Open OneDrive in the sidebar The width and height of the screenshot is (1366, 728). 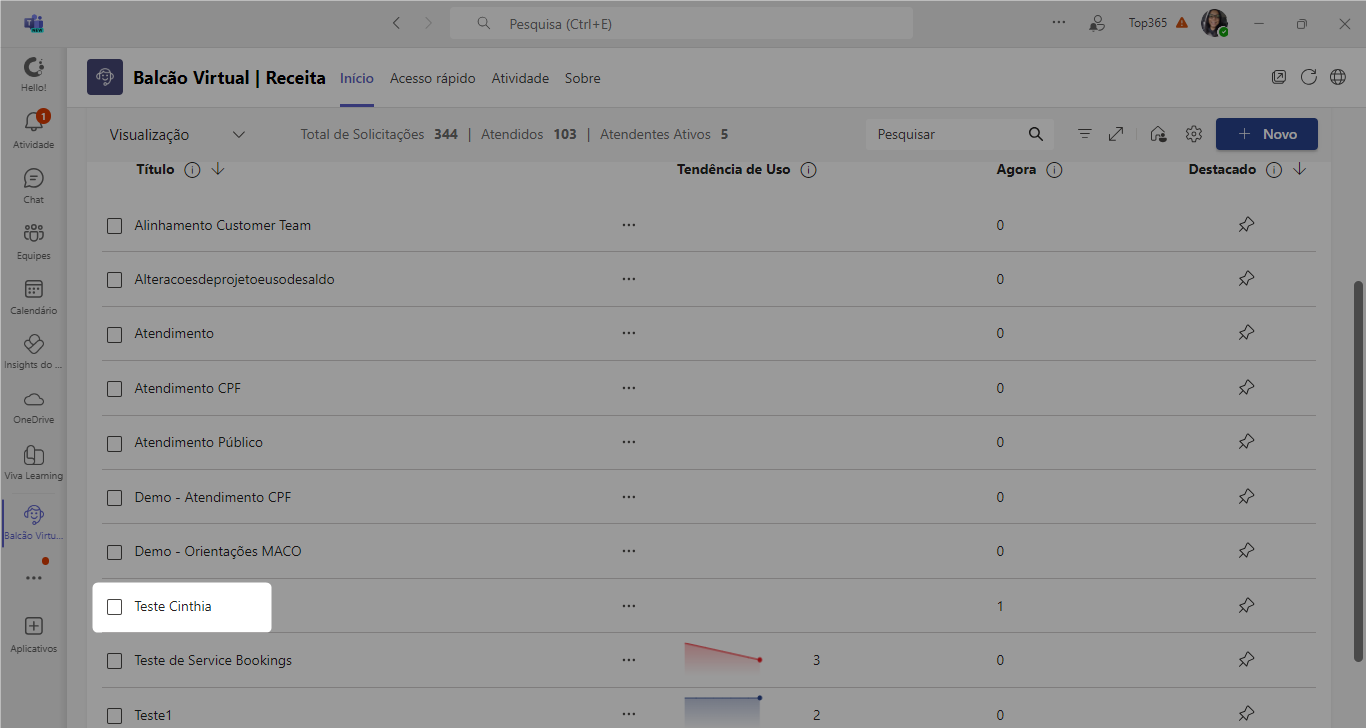click(33, 406)
